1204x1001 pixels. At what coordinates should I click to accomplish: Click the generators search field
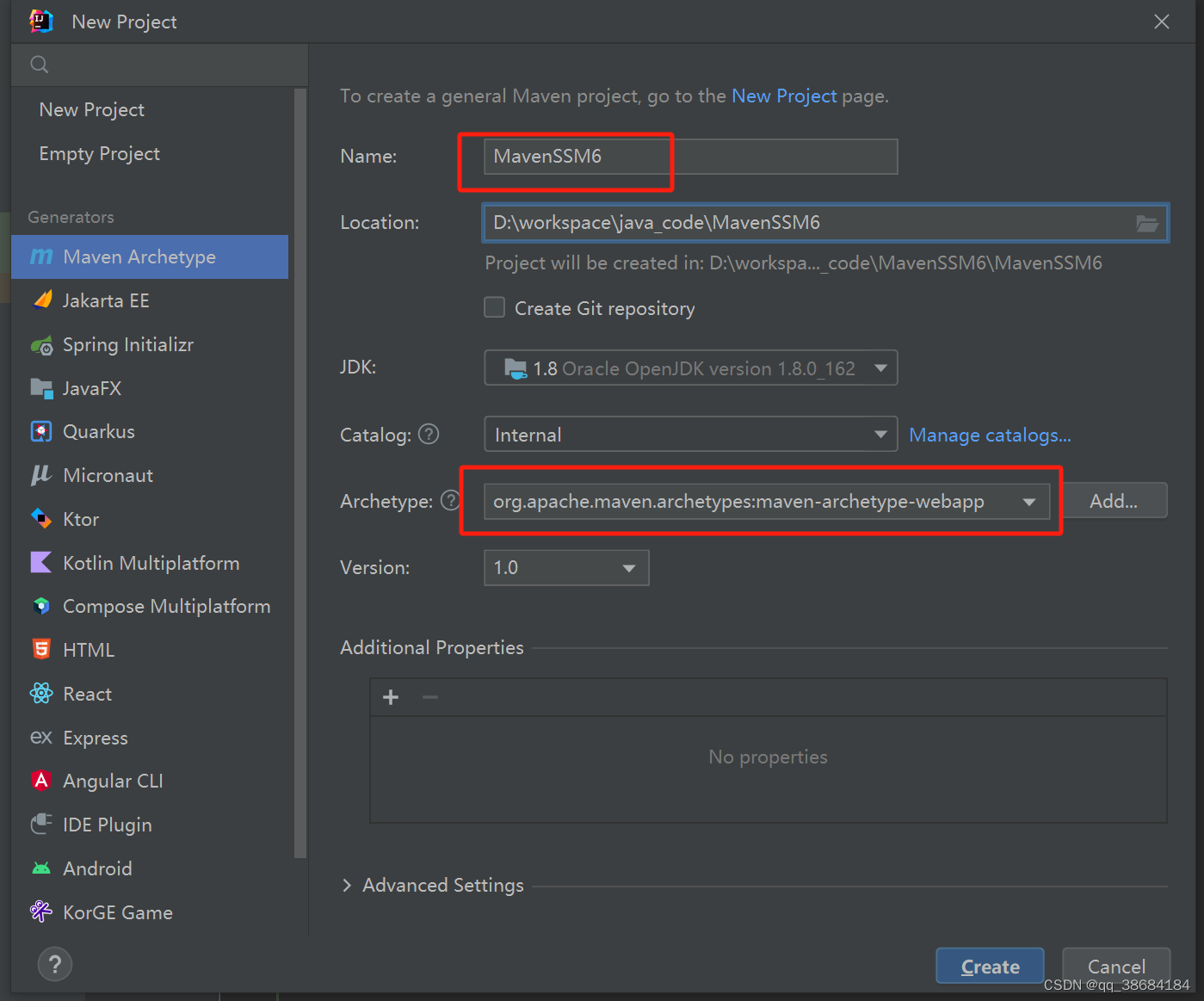pyautogui.click(x=160, y=65)
